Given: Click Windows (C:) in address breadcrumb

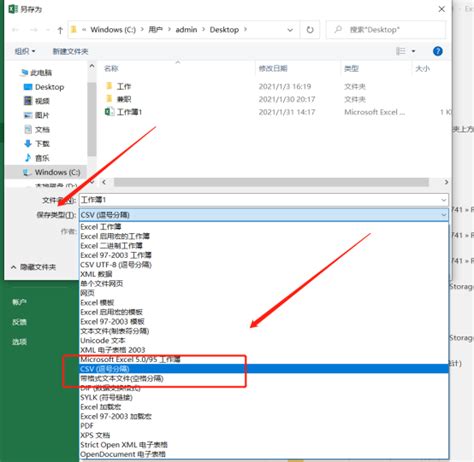Looking at the screenshot, I should (x=113, y=30).
